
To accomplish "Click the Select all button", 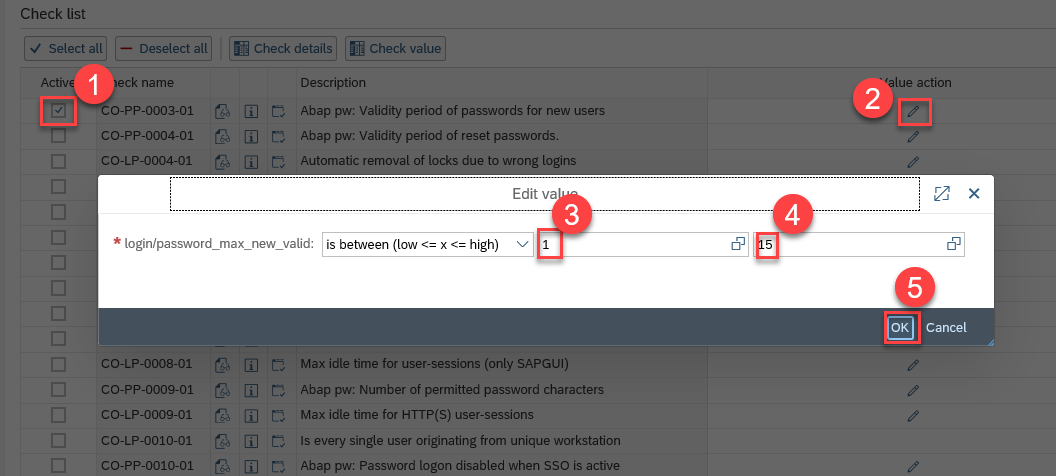I will (65, 48).
